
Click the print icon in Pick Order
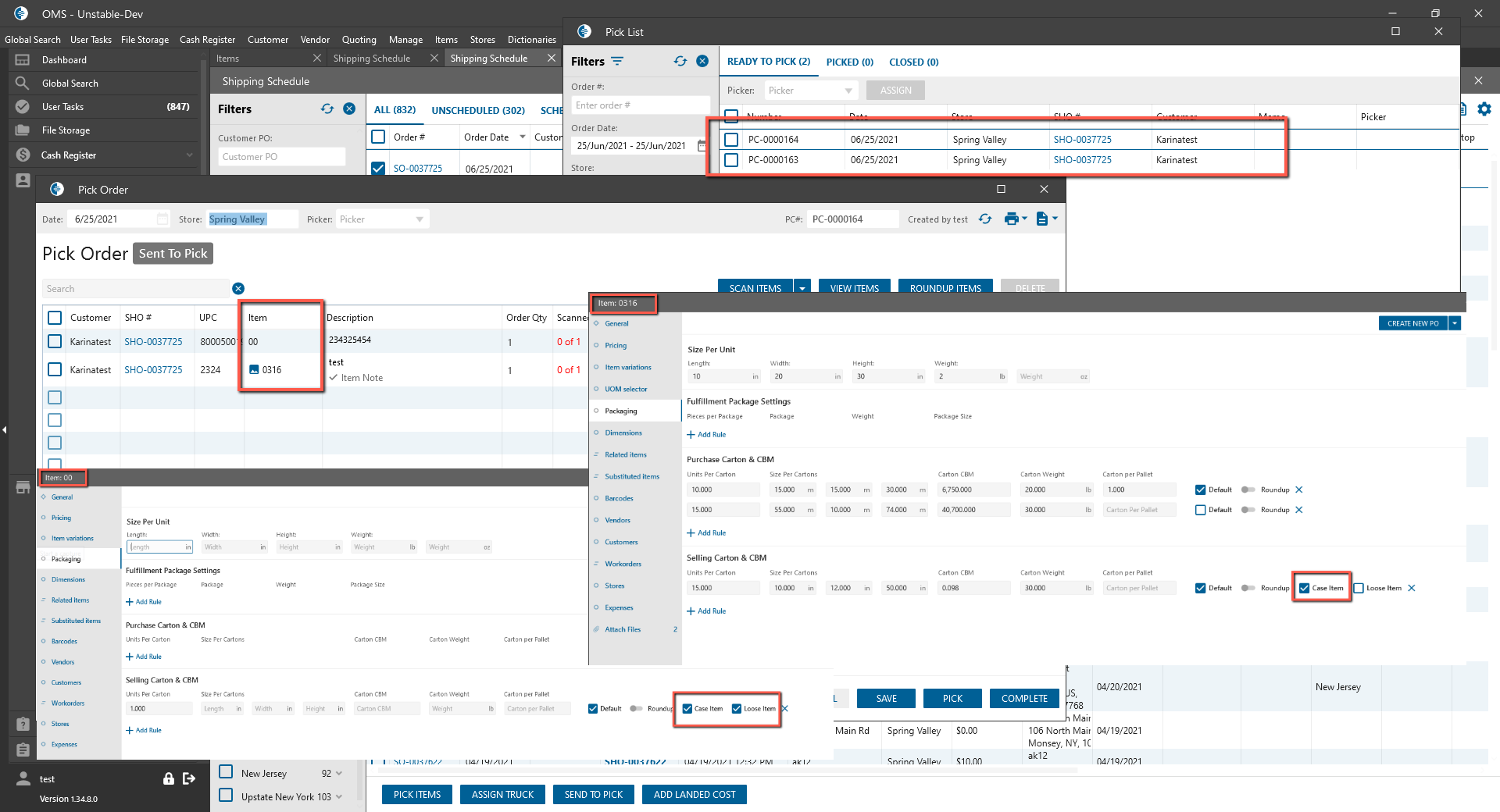(1011, 219)
